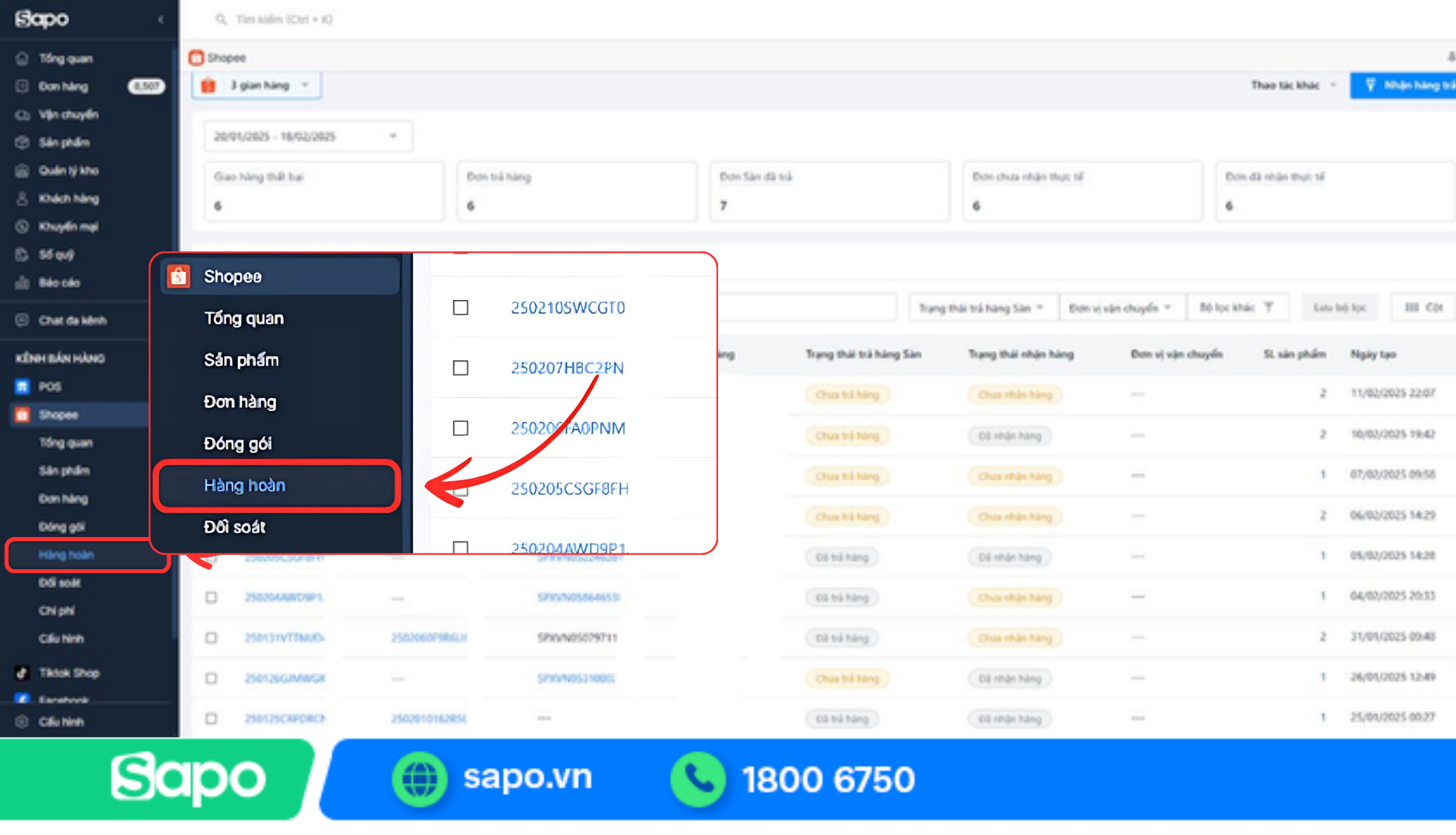The image size is (1456, 835).
Task: Open Chi phí in the left sidebar
Action: [57, 610]
